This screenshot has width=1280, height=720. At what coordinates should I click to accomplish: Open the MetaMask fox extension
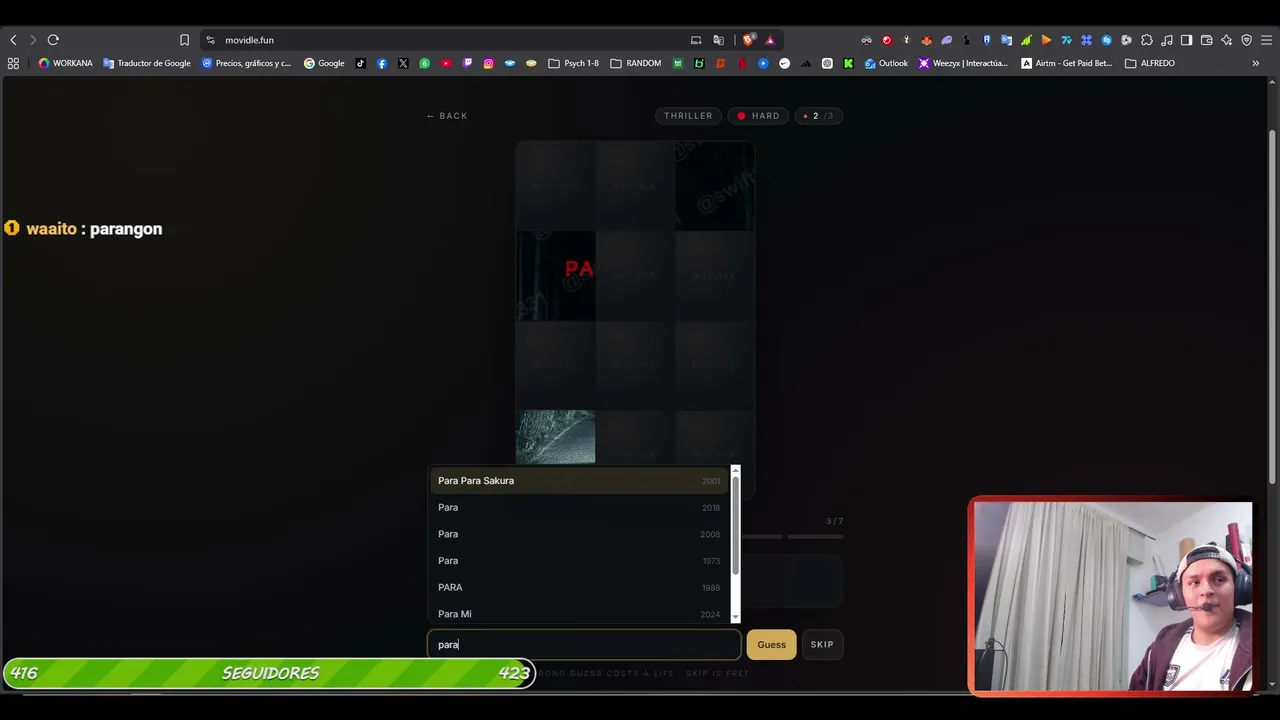[x=926, y=40]
